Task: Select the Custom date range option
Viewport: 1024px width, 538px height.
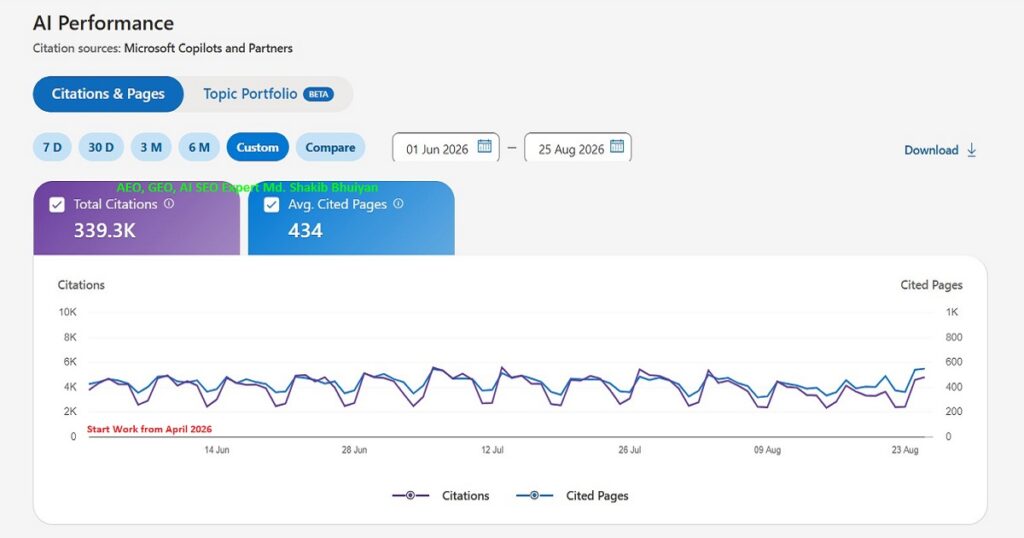Action: [x=257, y=147]
